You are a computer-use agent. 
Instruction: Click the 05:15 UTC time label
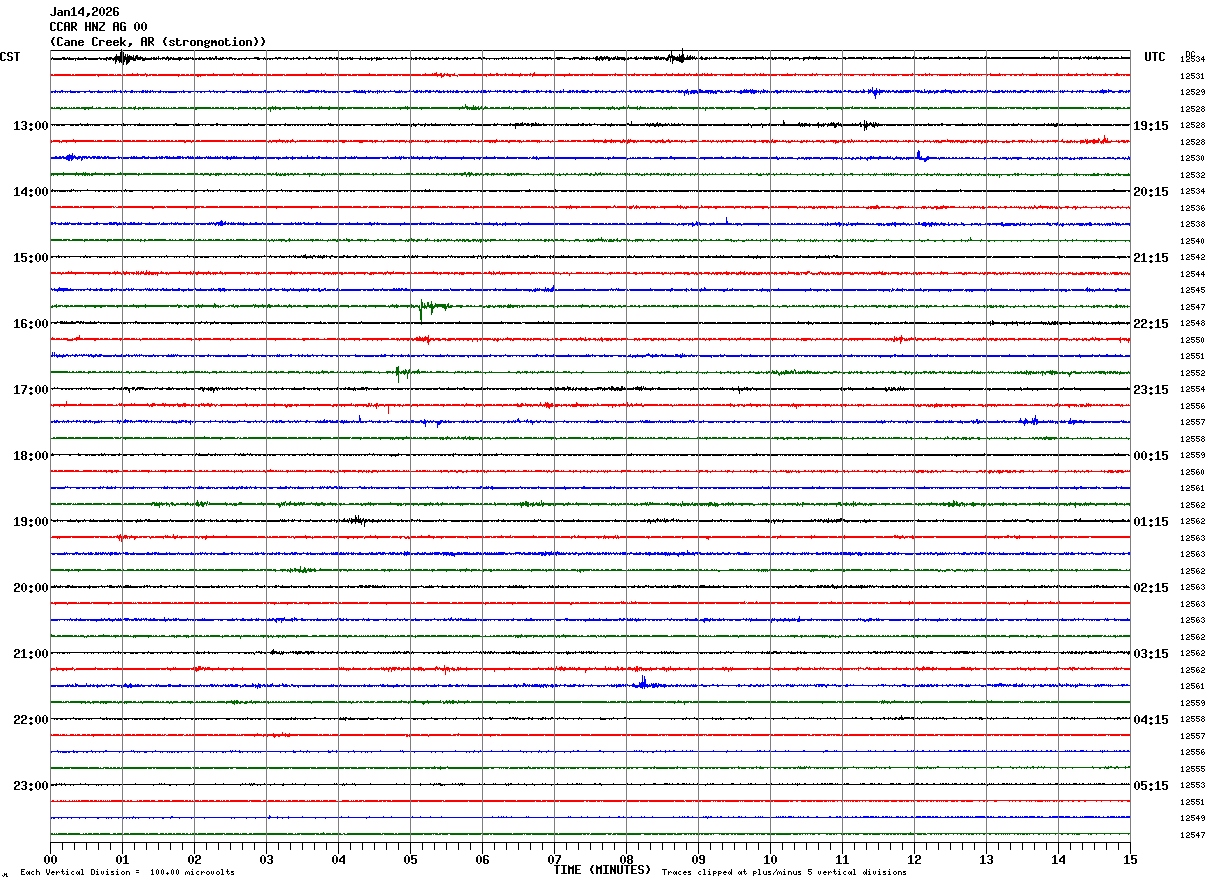tap(1151, 786)
